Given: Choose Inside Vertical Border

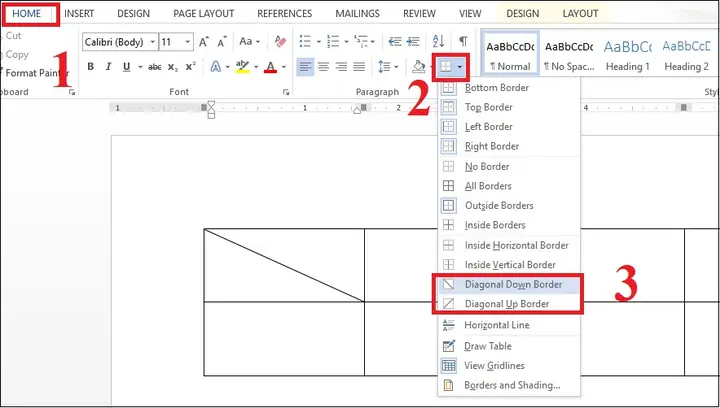Looking at the screenshot, I should tap(509, 265).
